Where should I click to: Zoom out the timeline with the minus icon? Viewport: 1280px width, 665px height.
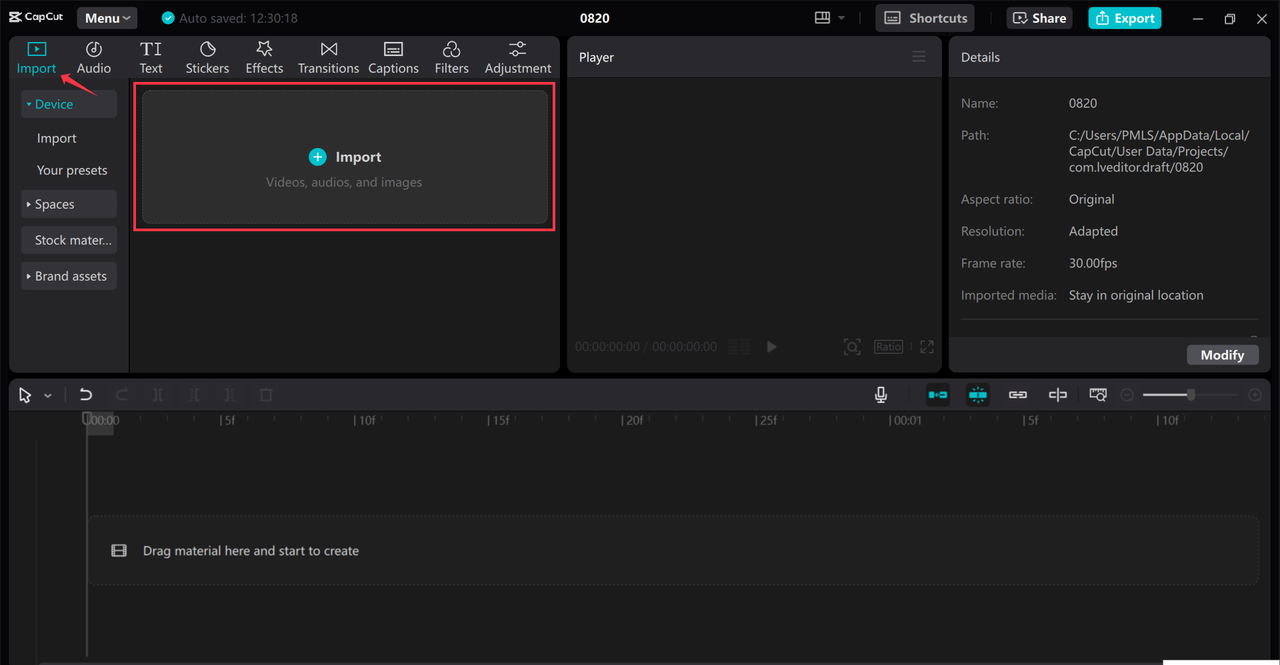click(x=1127, y=395)
